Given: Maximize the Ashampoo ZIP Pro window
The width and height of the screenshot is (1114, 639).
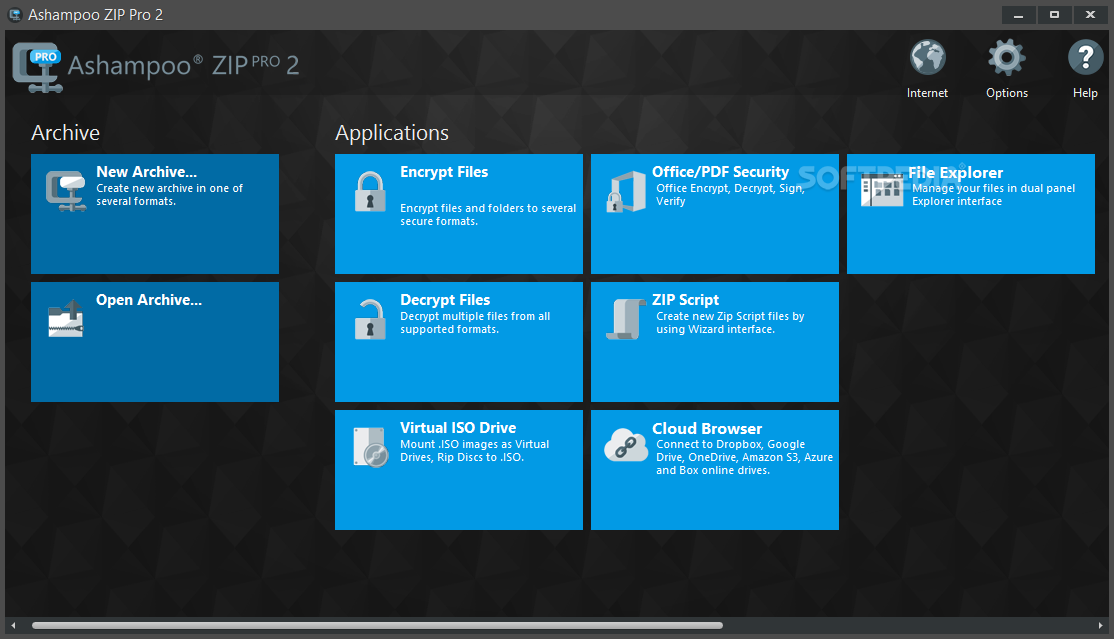Looking at the screenshot, I should [1054, 15].
